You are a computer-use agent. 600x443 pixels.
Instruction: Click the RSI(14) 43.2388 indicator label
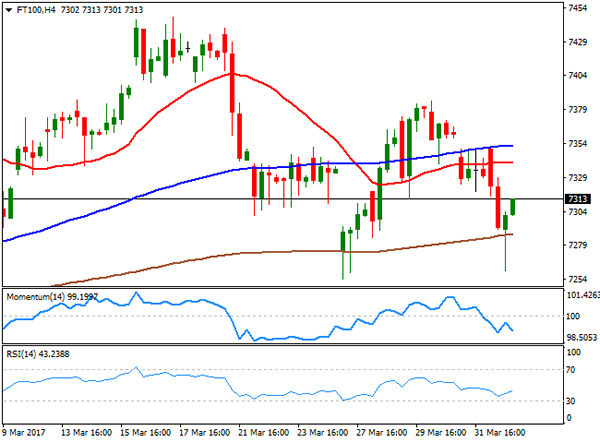(38, 354)
